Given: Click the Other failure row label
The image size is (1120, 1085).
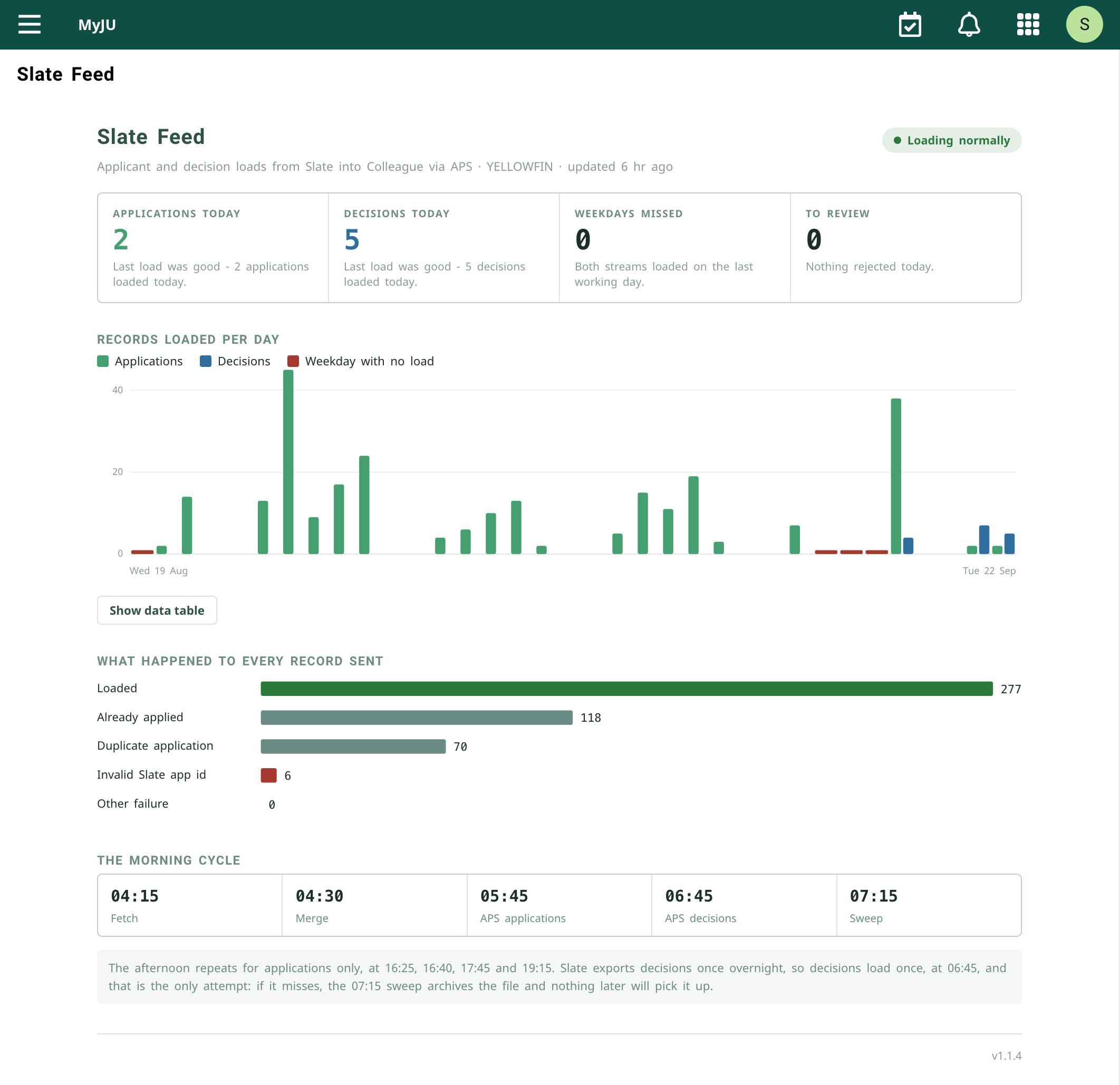Looking at the screenshot, I should pyautogui.click(x=132, y=804).
